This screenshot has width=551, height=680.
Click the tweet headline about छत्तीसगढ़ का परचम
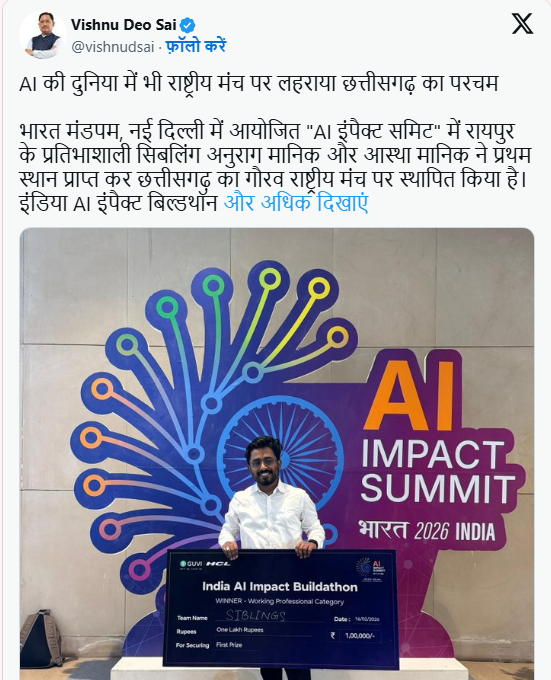pyautogui.click(x=258, y=83)
